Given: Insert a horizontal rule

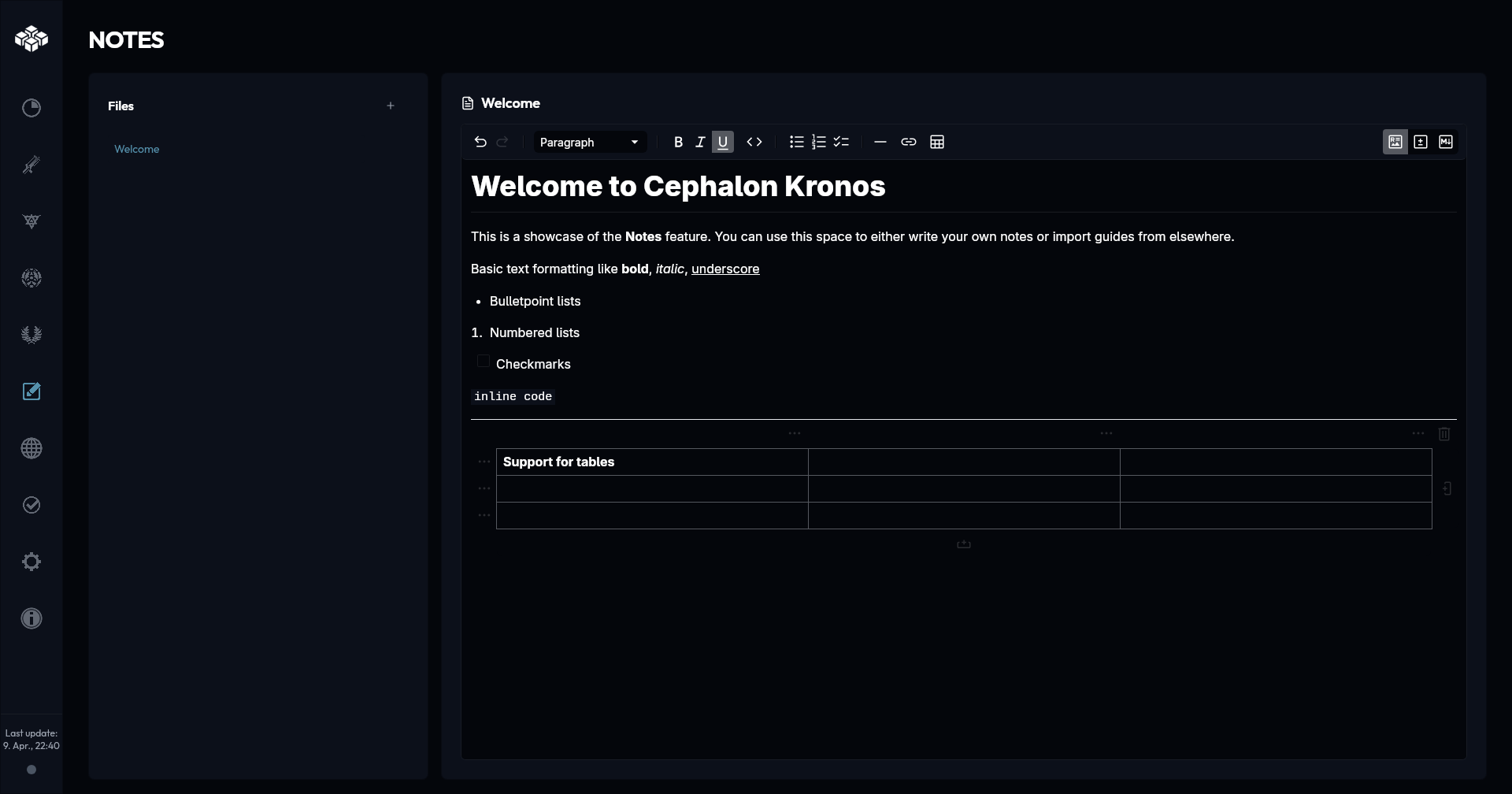Looking at the screenshot, I should pyautogui.click(x=880, y=142).
